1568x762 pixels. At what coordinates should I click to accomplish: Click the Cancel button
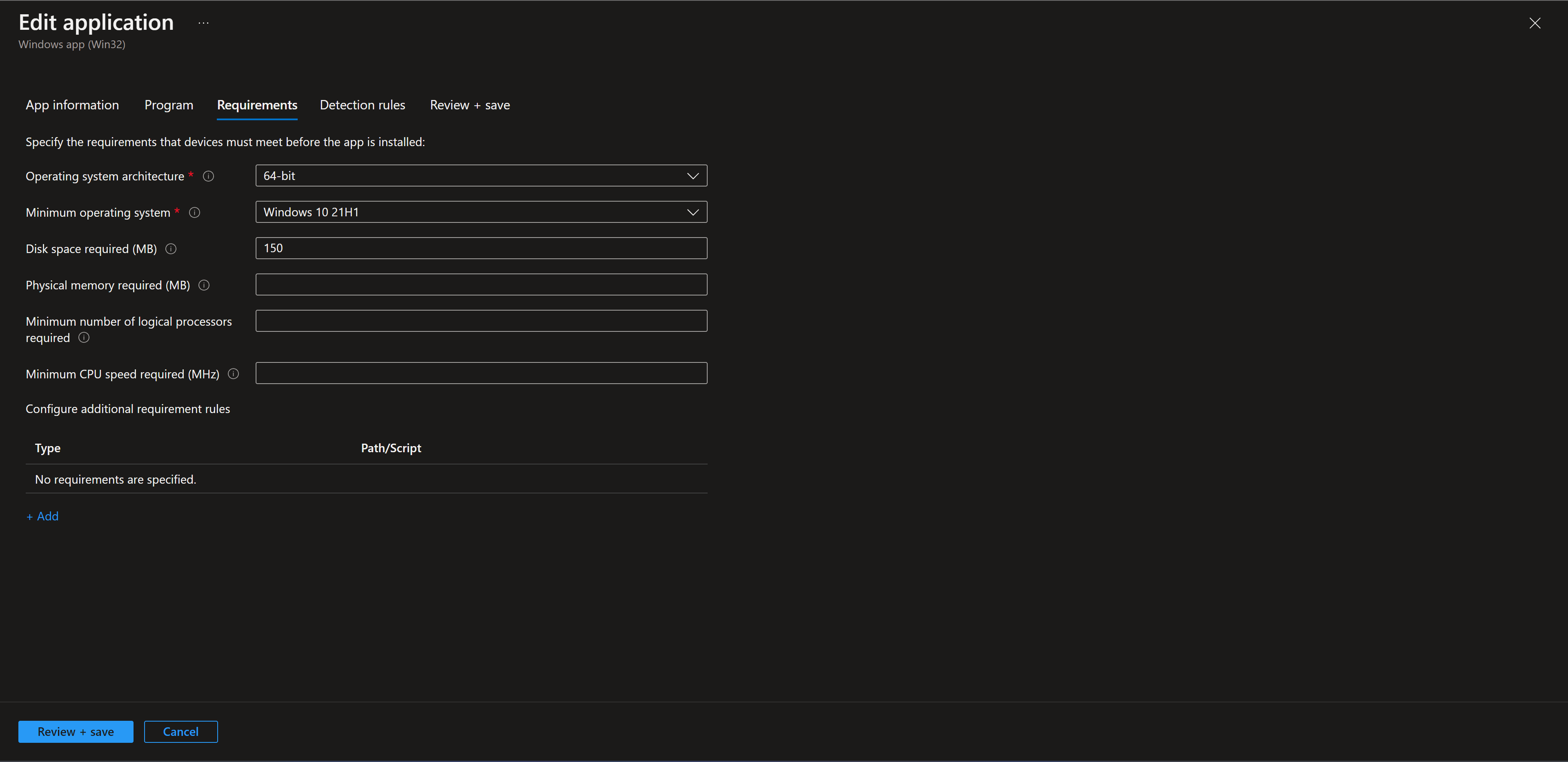[x=181, y=731]
